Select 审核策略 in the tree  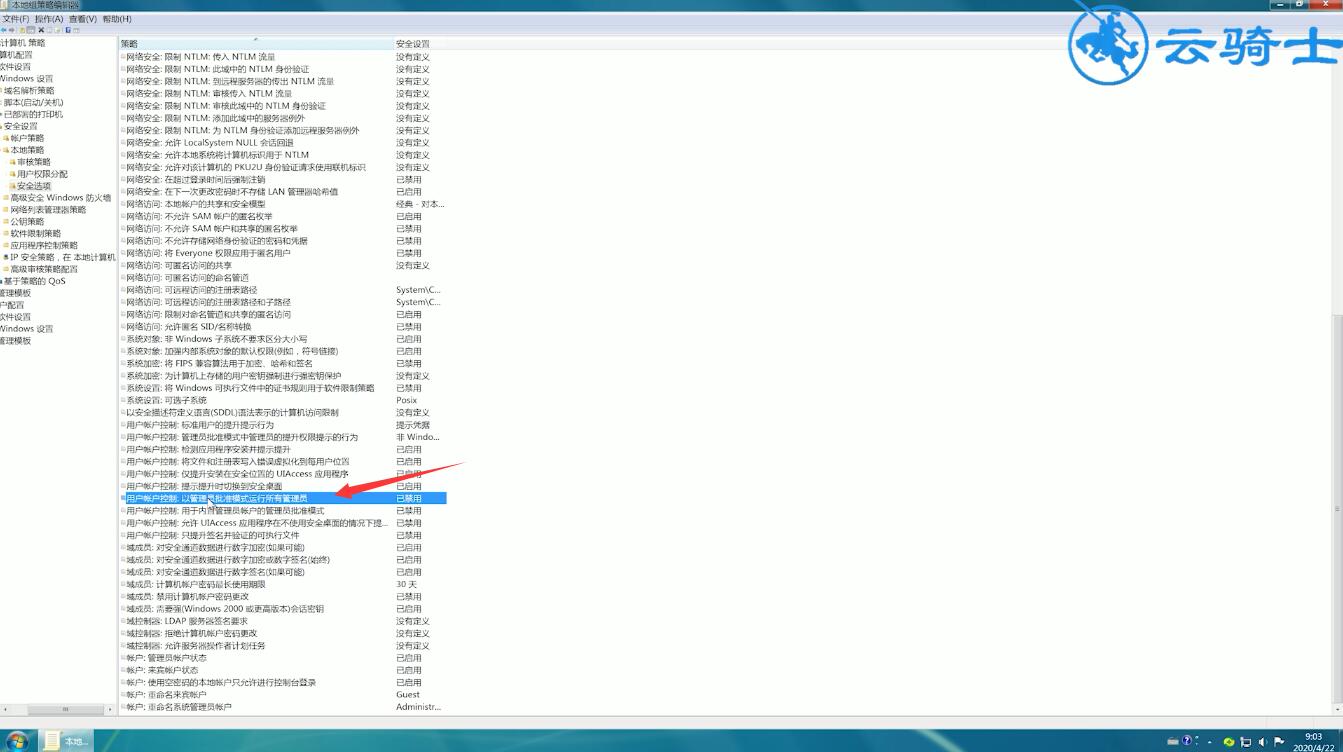click(33, 162)
